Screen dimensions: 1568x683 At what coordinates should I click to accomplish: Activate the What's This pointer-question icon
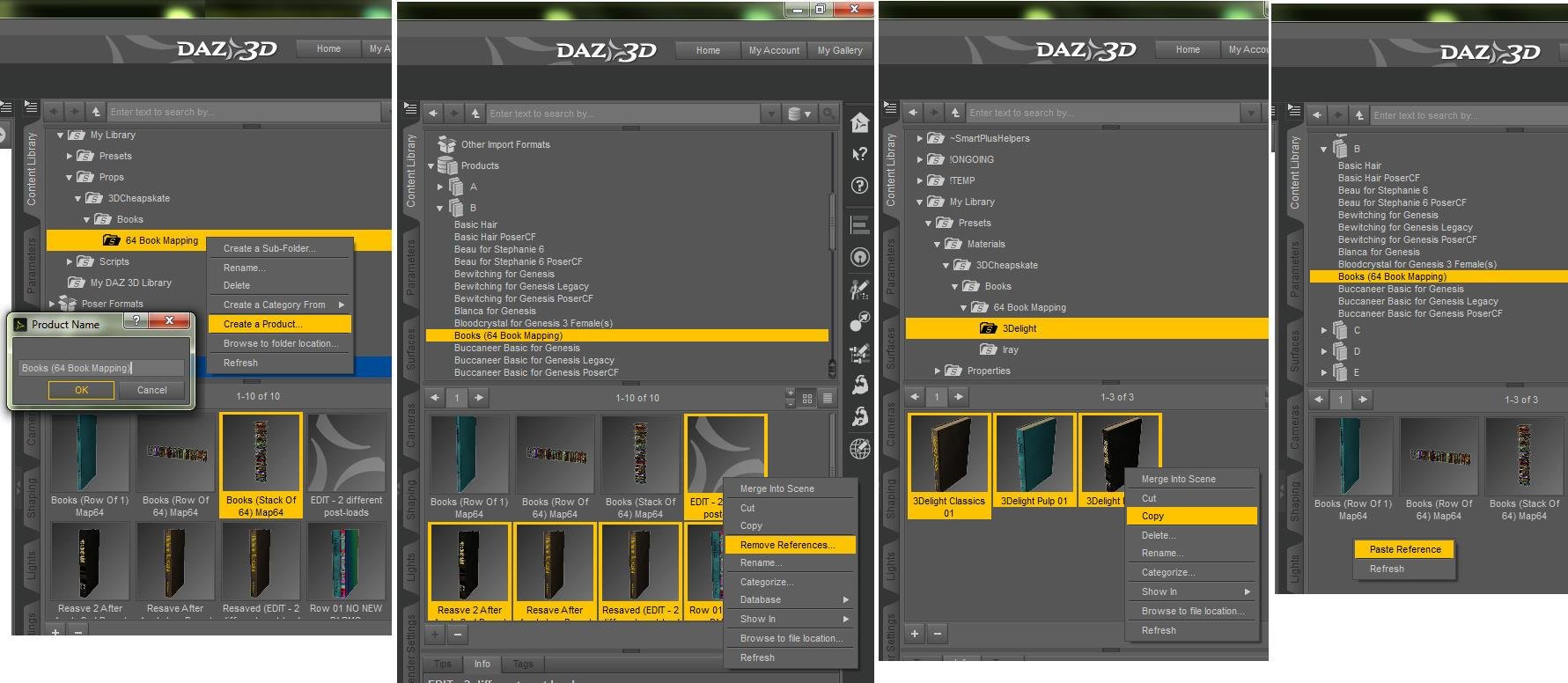pos(860,154)
